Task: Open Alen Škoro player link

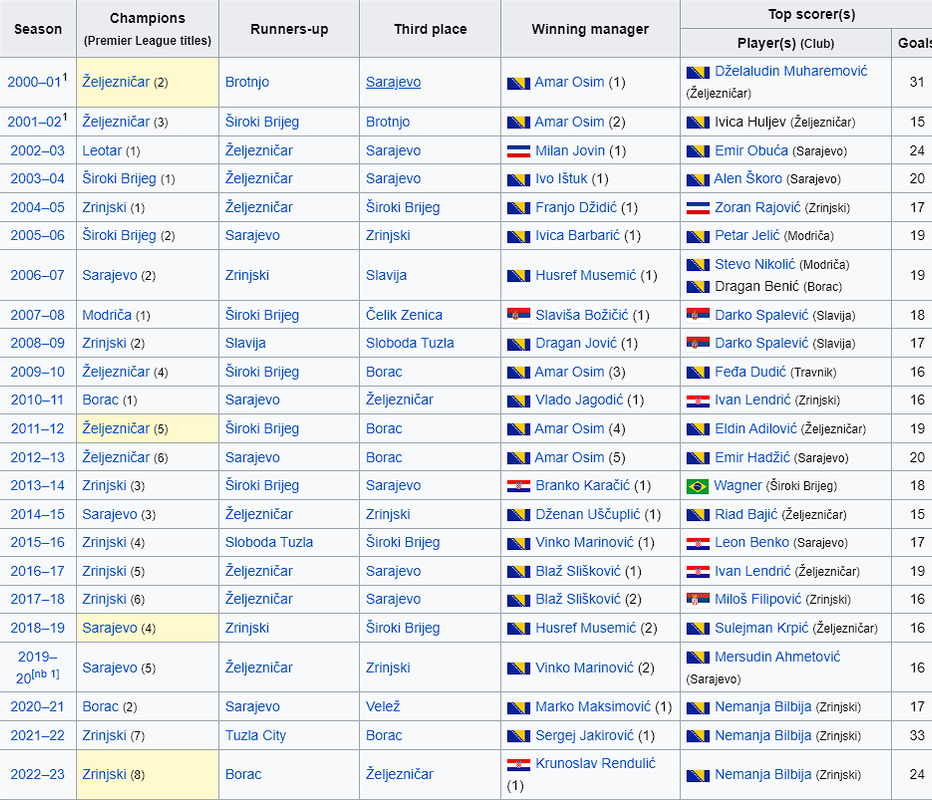Action: (748, 178)
